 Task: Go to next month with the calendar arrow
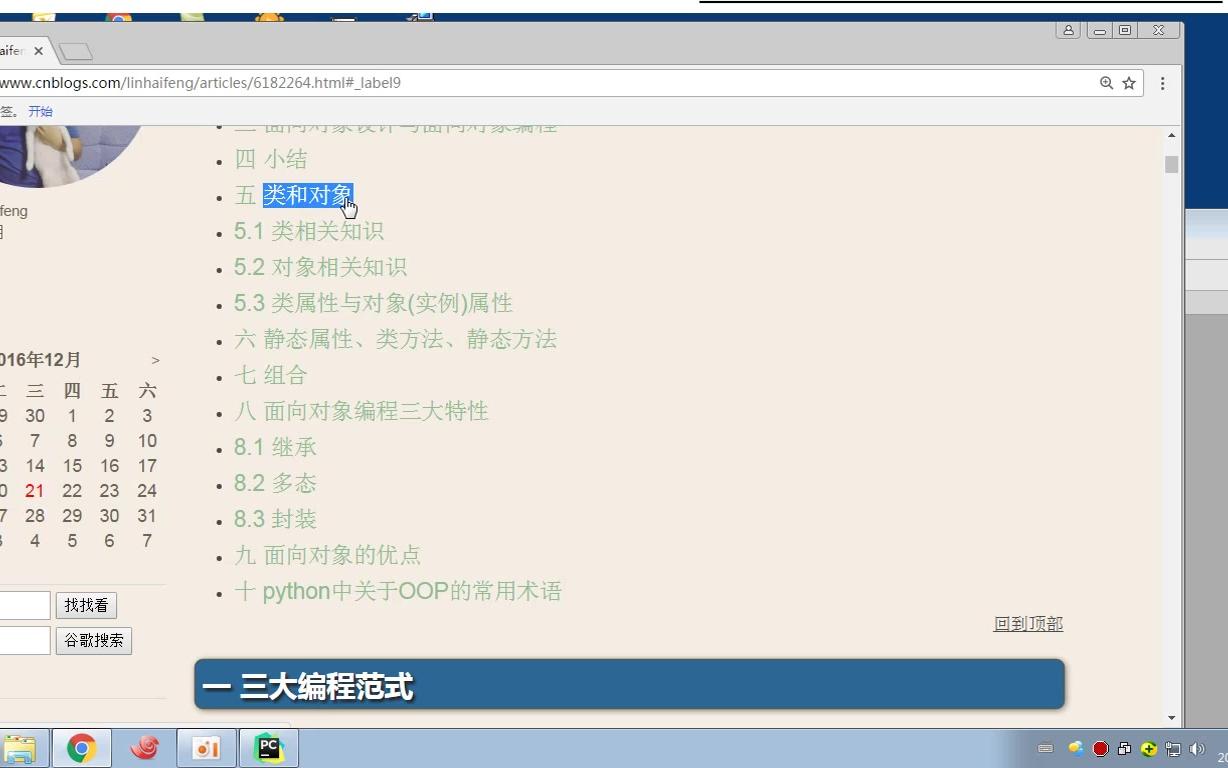pos(155,360)
